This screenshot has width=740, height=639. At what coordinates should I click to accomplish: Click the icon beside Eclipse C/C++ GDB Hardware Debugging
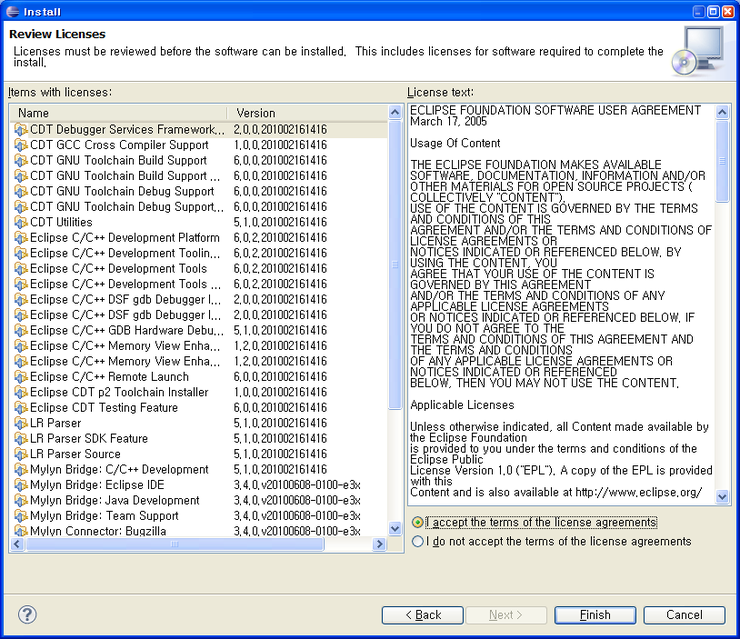[x=20, y=330]
